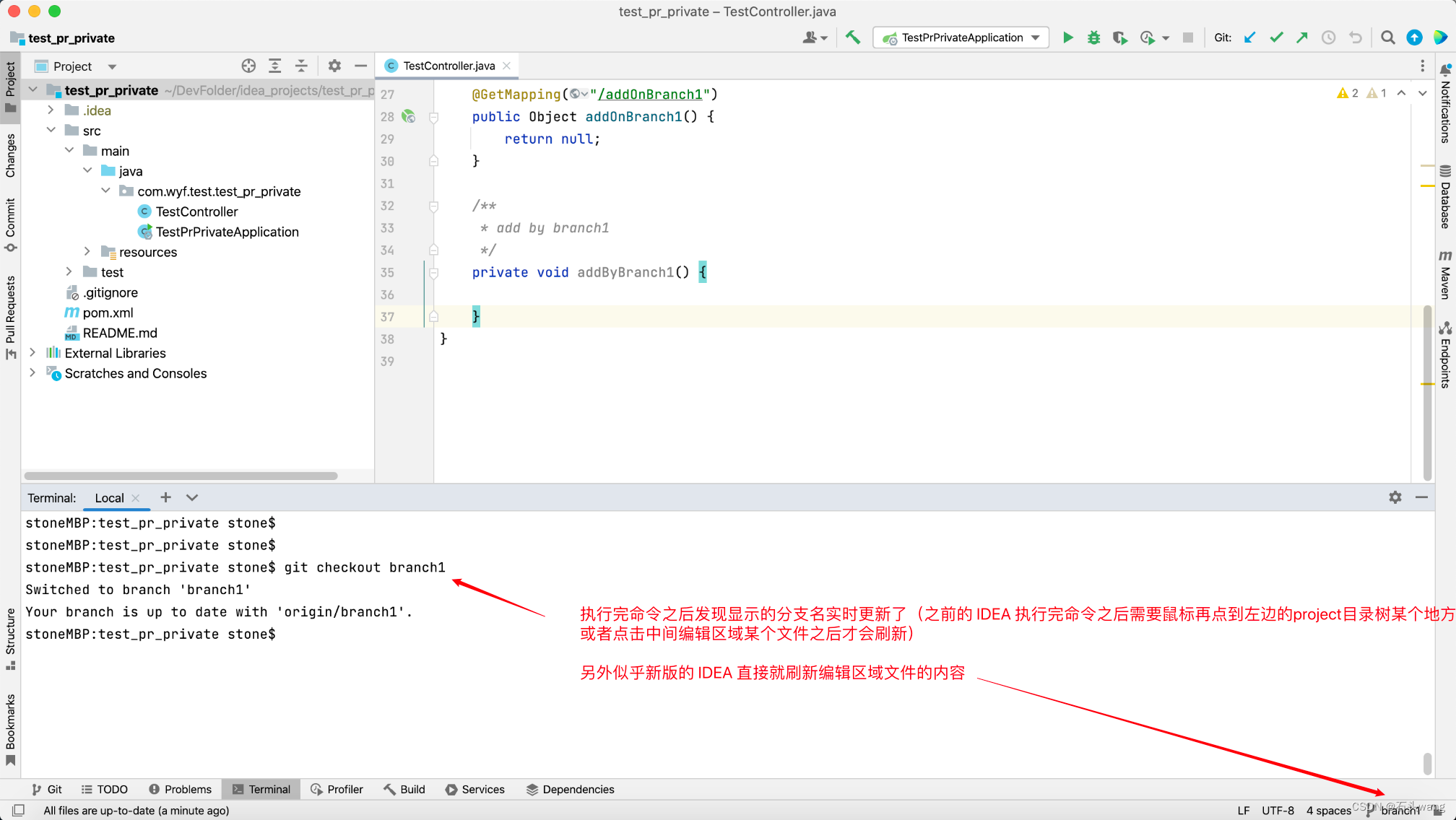The image size is (1456, 820).
Task: Run with Coverage from the toolbar
Action: coord(1119,38)
